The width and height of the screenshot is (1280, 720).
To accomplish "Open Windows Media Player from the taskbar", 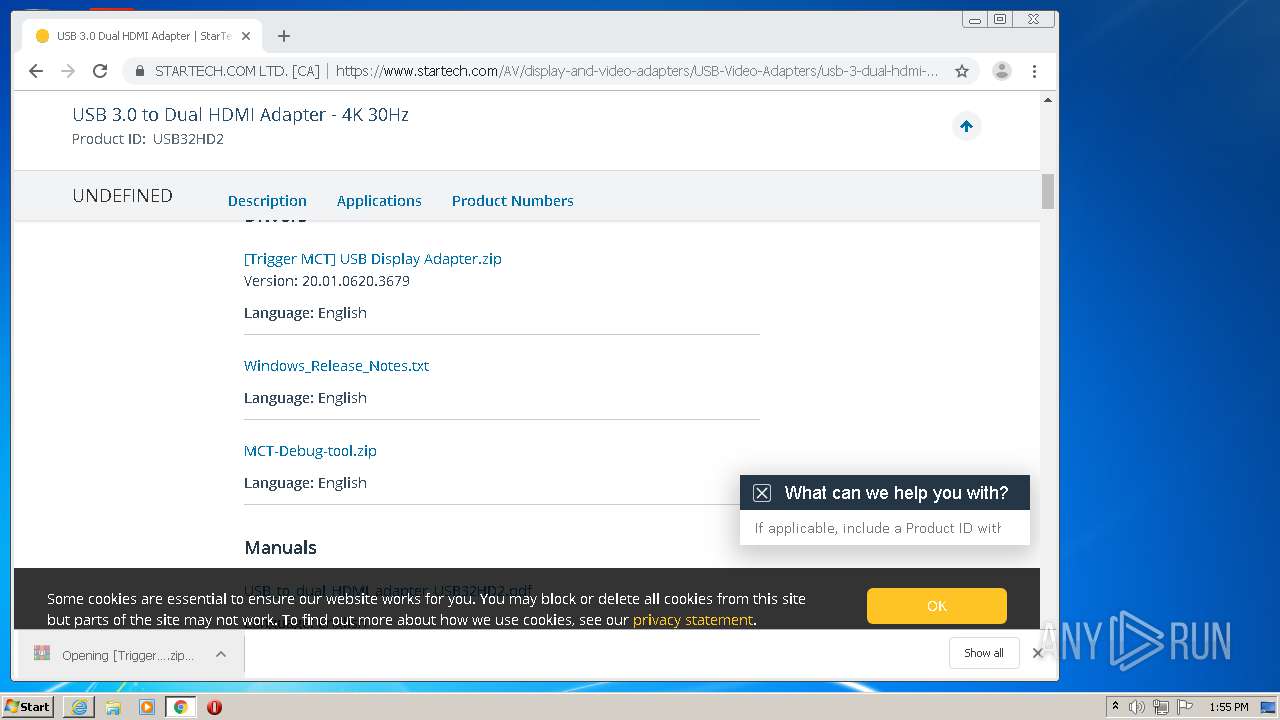I will point(147,707).
